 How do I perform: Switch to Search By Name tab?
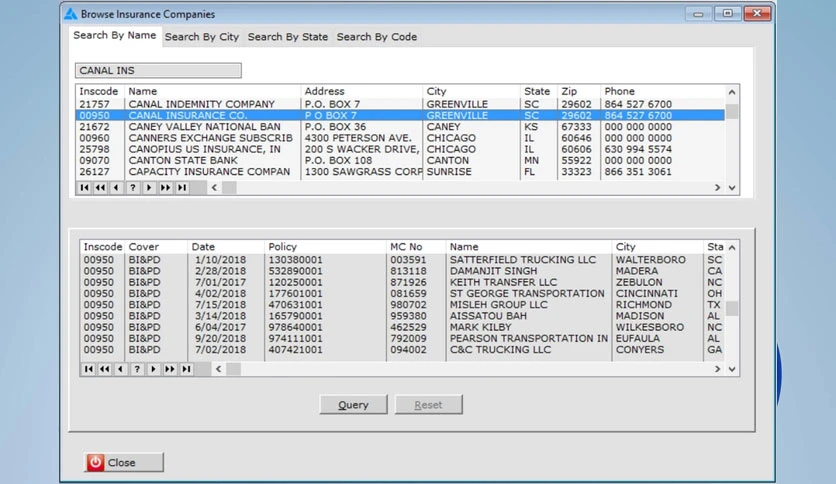(115, 35)
